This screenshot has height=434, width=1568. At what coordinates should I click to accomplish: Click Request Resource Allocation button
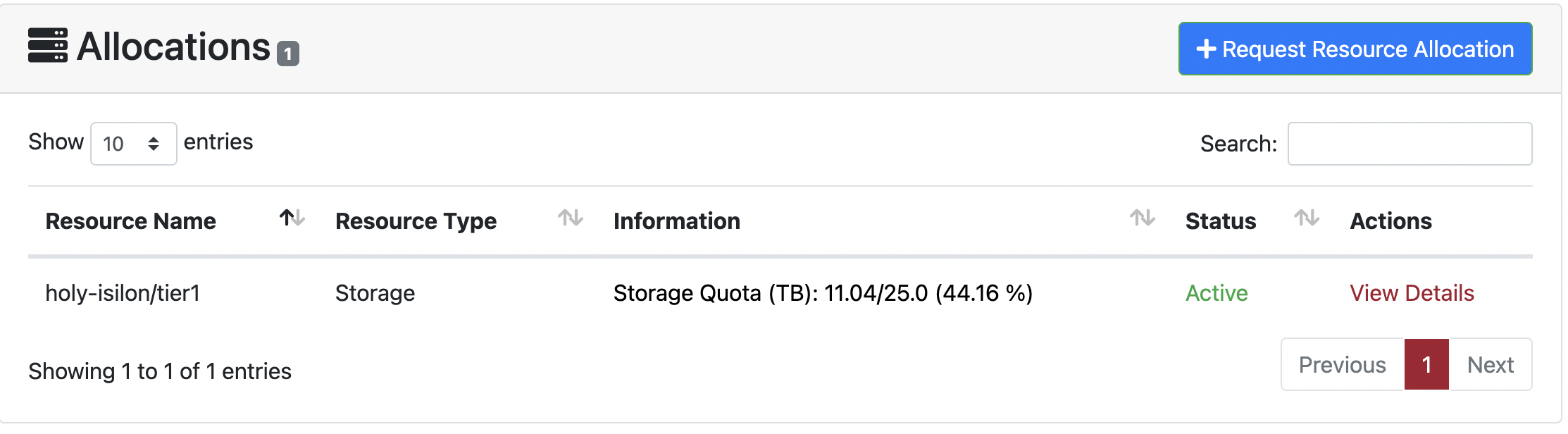(1355, 49)
